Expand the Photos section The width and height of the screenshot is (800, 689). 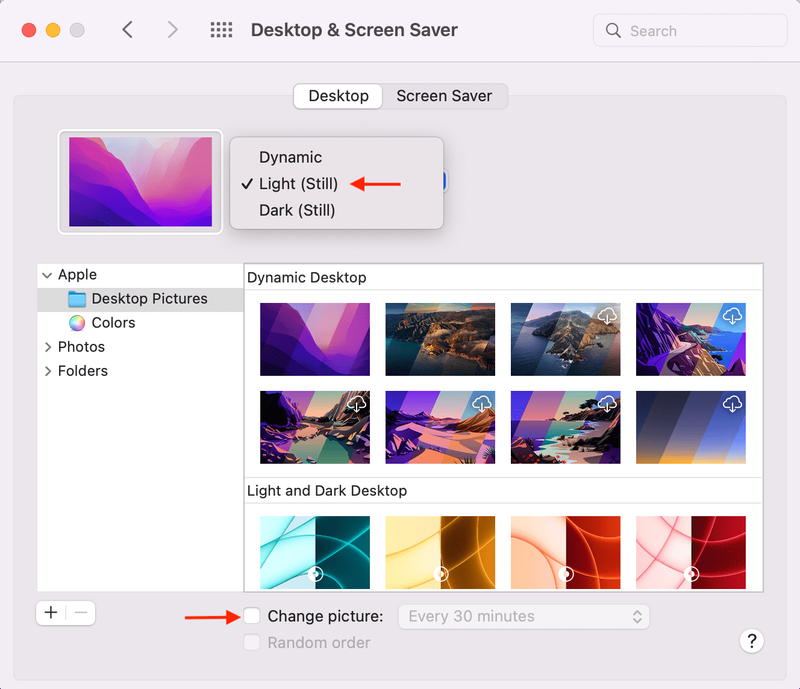click(x=47, y=347)
